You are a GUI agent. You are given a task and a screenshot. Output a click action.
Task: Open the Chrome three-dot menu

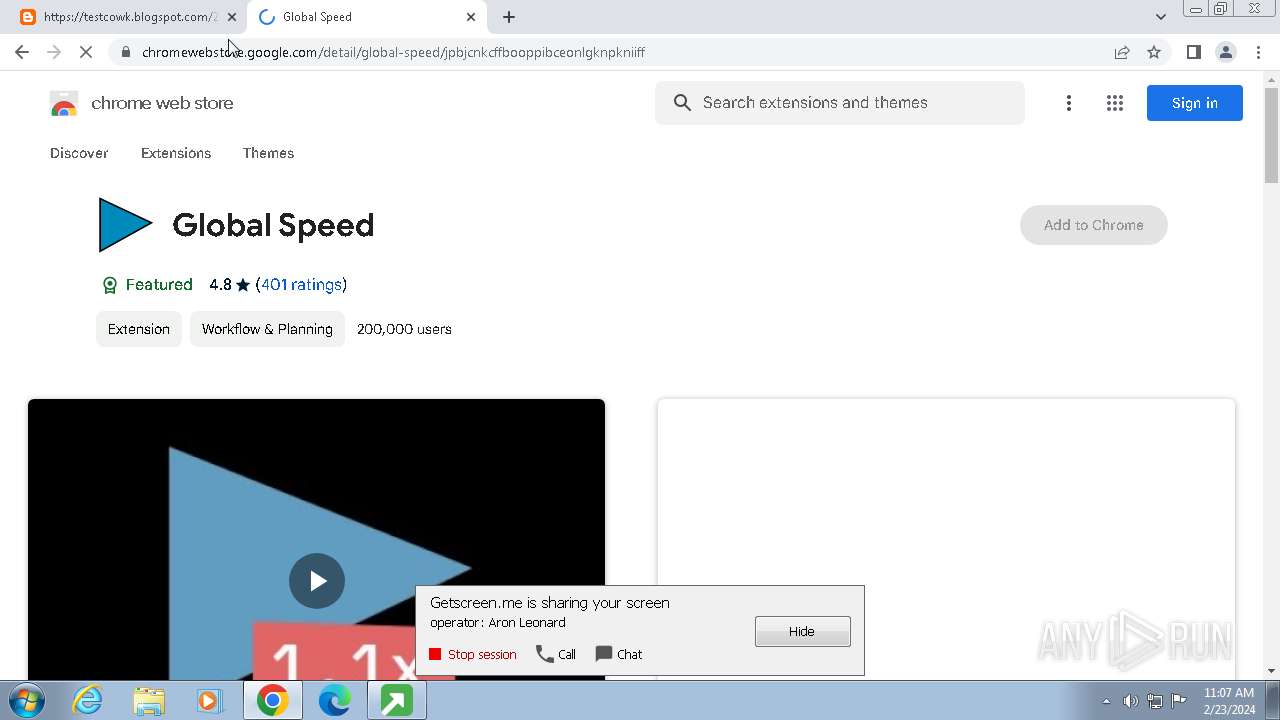tap(1258, 52)
